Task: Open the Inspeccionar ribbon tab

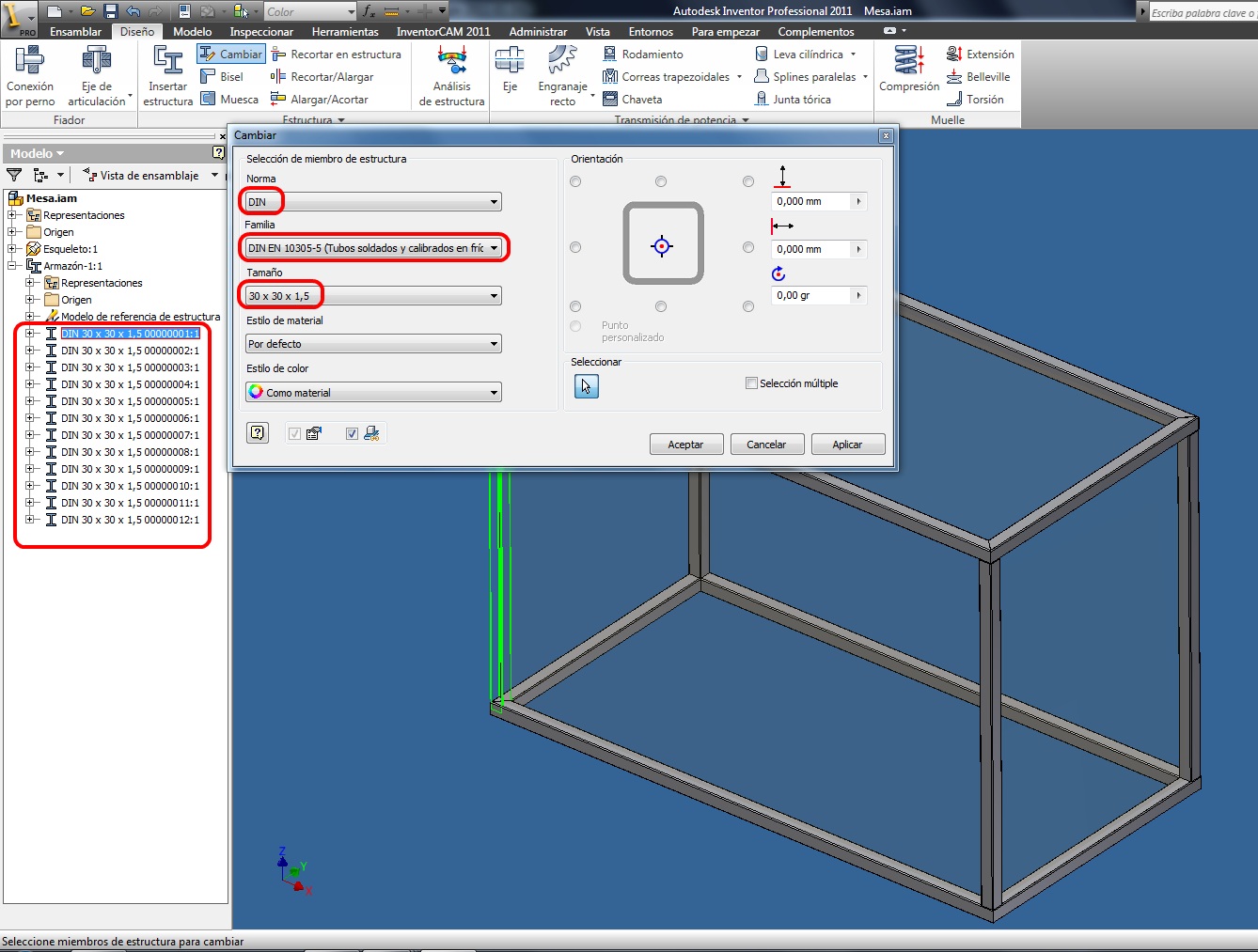Action: [x=261, y=31]
